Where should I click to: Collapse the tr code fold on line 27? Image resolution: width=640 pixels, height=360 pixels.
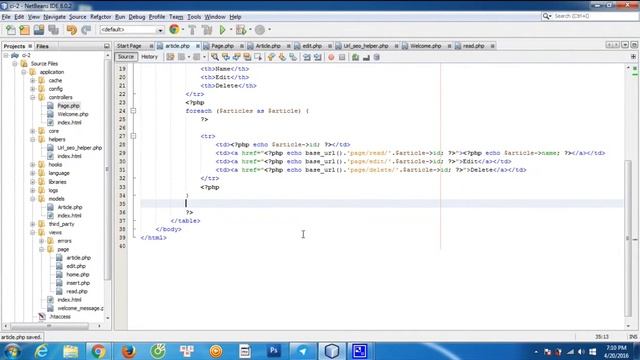point(133,136)
